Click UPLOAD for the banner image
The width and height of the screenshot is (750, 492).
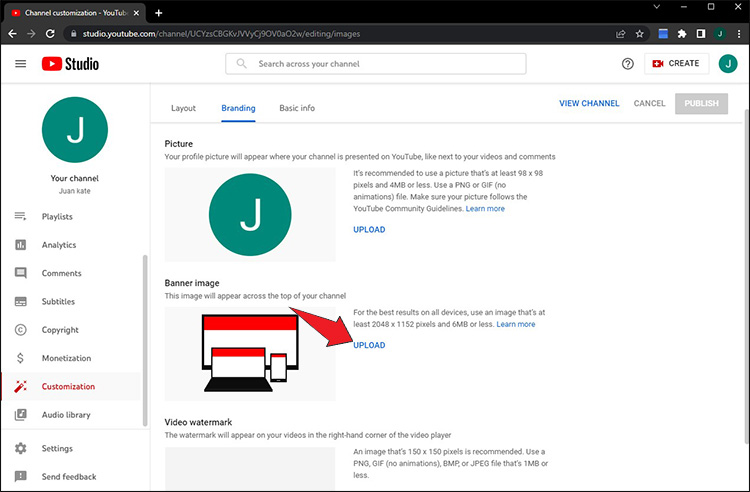point(369,345)
